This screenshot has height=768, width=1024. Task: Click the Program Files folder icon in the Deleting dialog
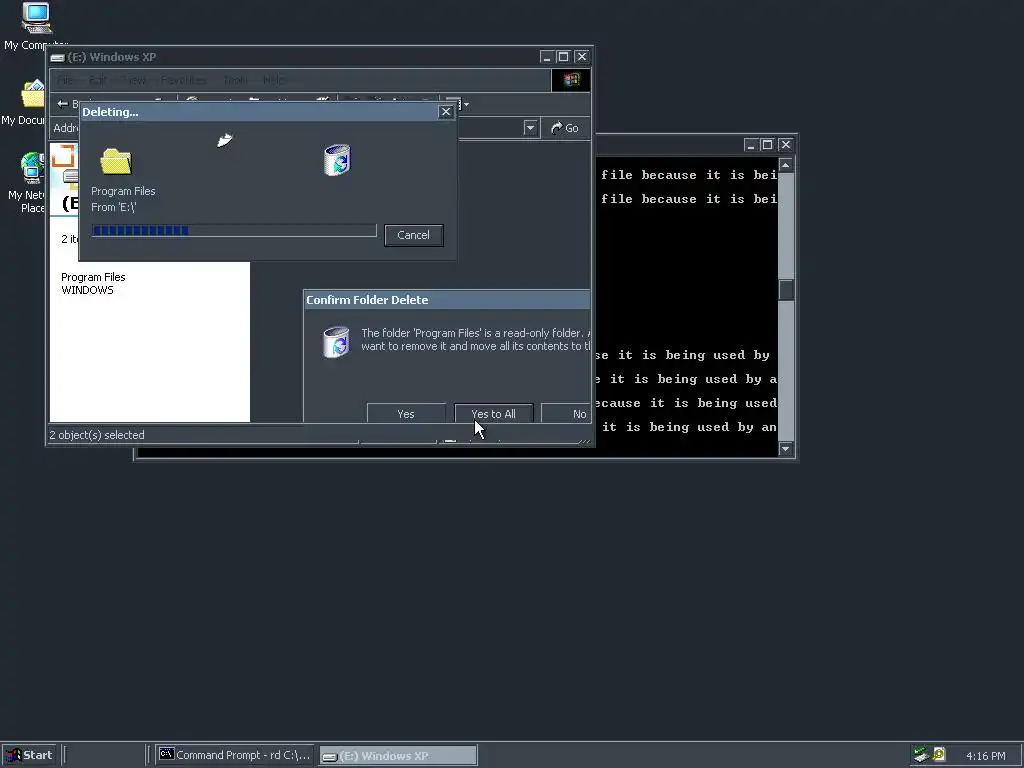116,161
